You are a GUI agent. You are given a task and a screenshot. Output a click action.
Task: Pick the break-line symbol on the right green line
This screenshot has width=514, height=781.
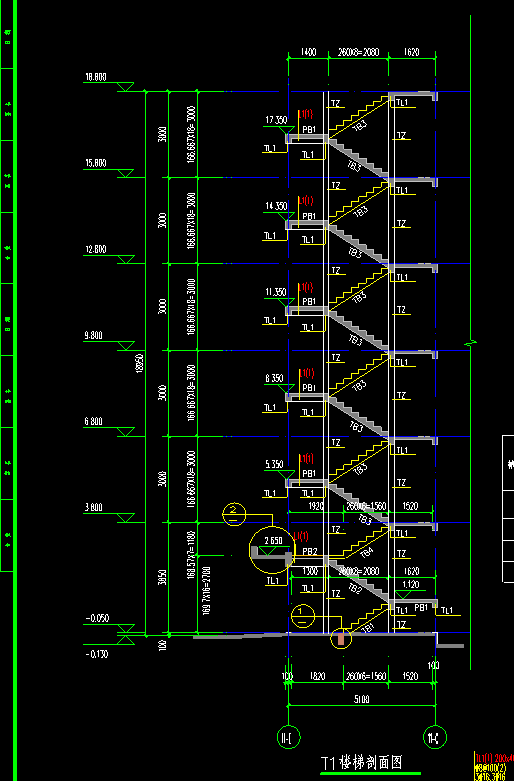point(471,342)
